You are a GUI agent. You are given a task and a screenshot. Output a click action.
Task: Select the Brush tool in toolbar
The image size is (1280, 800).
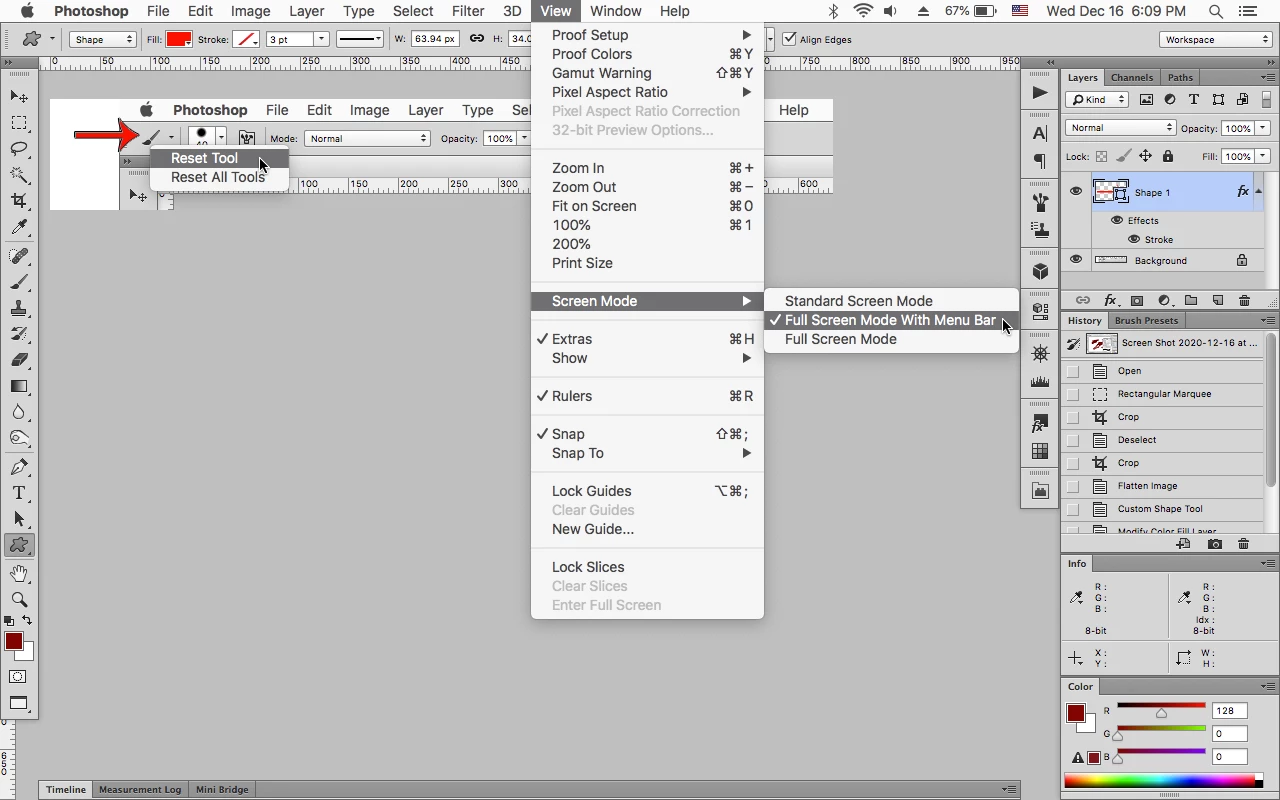19,282
